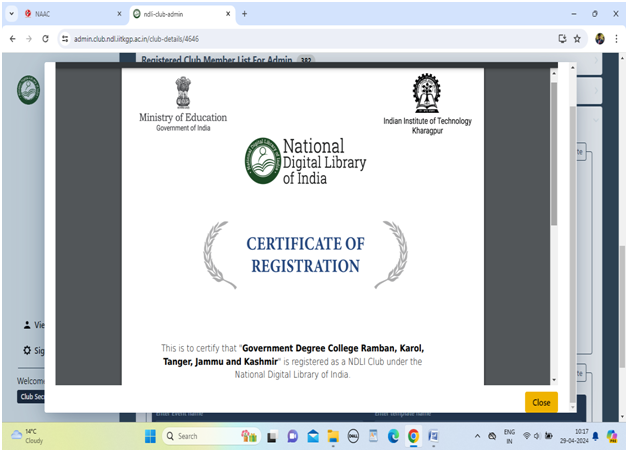The height and width of the screenshot is (452, 628).
Task: Bookmark this page with star
Action: (577, 39)
